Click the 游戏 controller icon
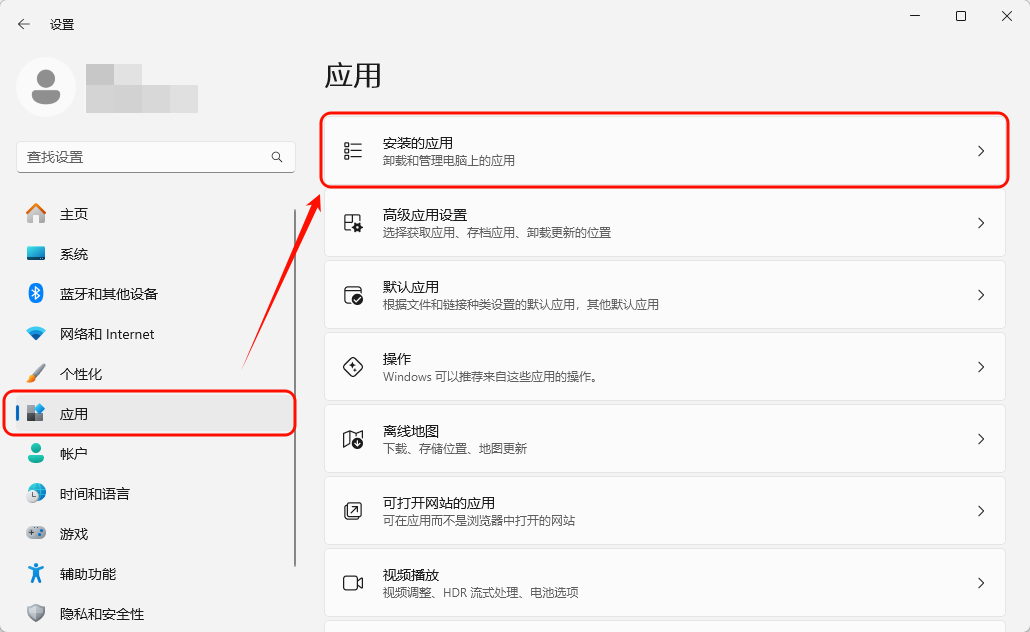 [x=36, y=533]
